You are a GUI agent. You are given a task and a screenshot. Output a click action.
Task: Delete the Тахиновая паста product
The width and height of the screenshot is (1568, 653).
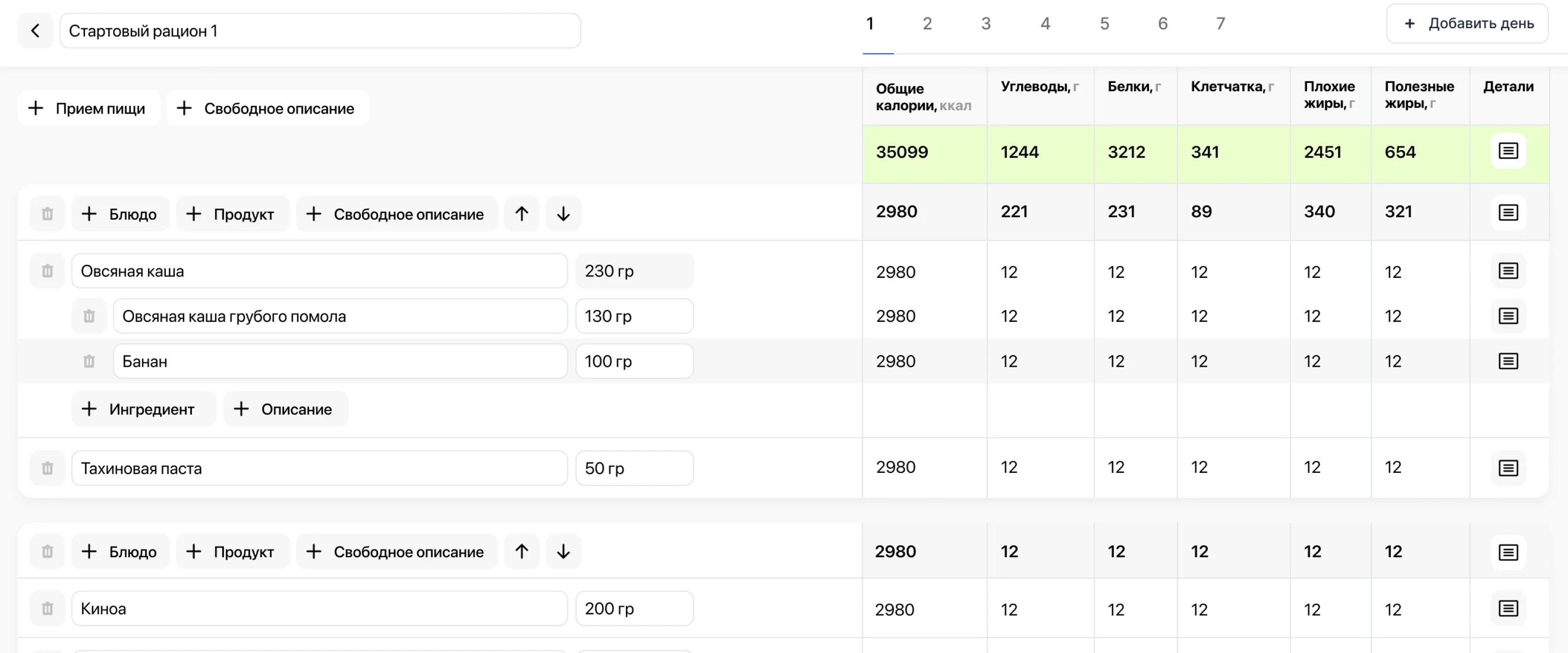click(x=47, y=468)
